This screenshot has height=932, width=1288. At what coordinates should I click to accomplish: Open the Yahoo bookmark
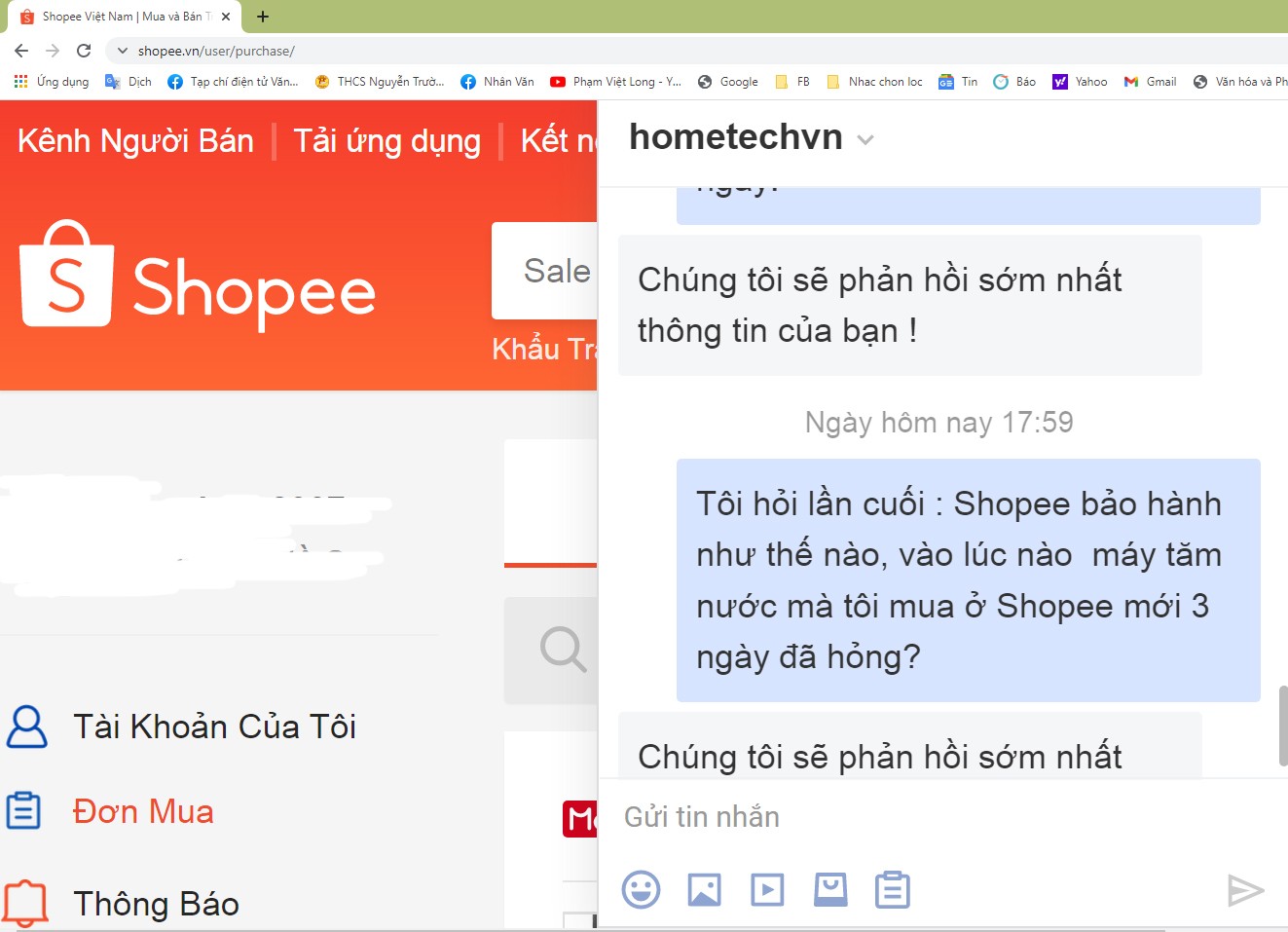click(x=1080, y=82)
